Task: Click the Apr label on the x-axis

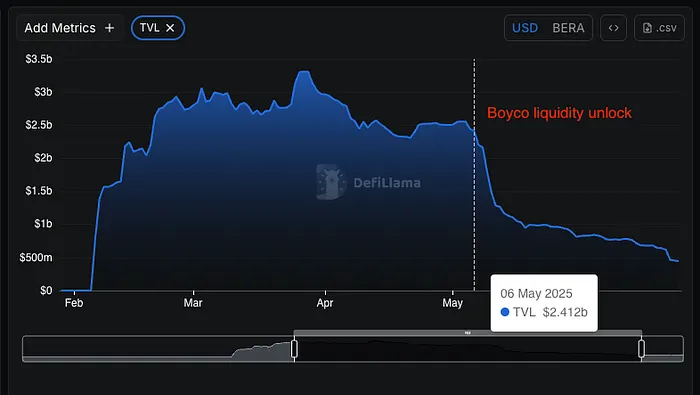Action: 325,303
